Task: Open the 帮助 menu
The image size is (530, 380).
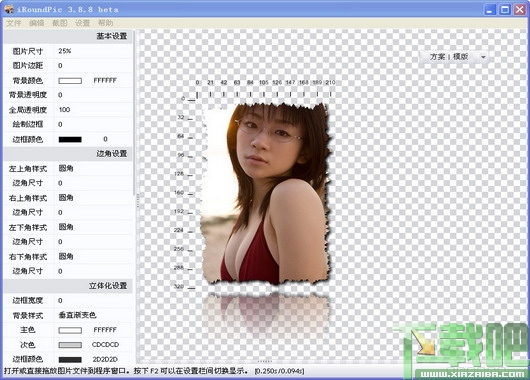Action: point(105,23)
